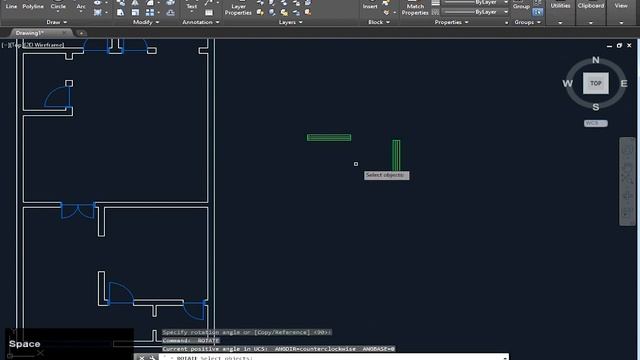Click TOP face on the ViewCube
Screen dimensions: 640x360
pos(596,83)
